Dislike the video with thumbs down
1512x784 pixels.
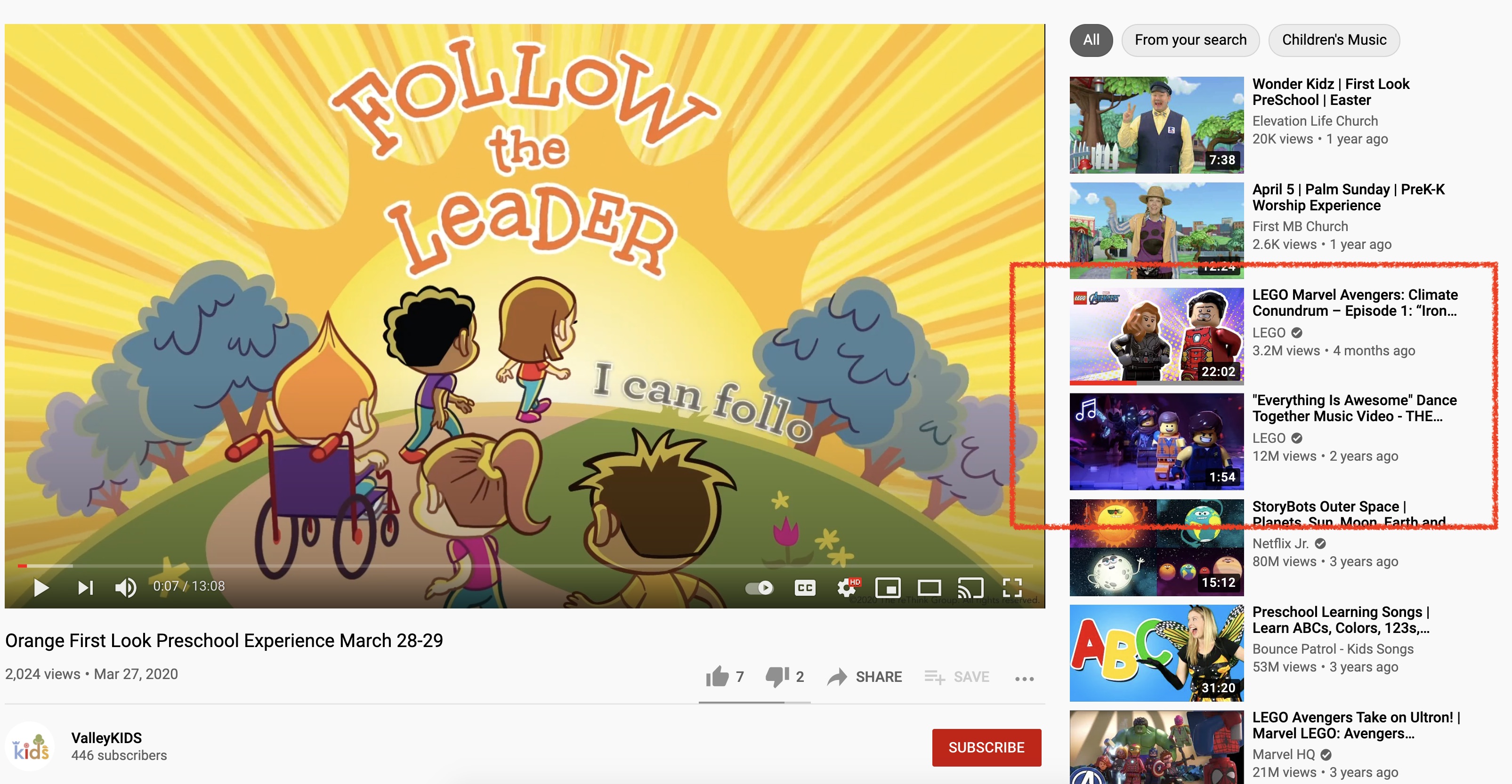(x=785, y=677)
